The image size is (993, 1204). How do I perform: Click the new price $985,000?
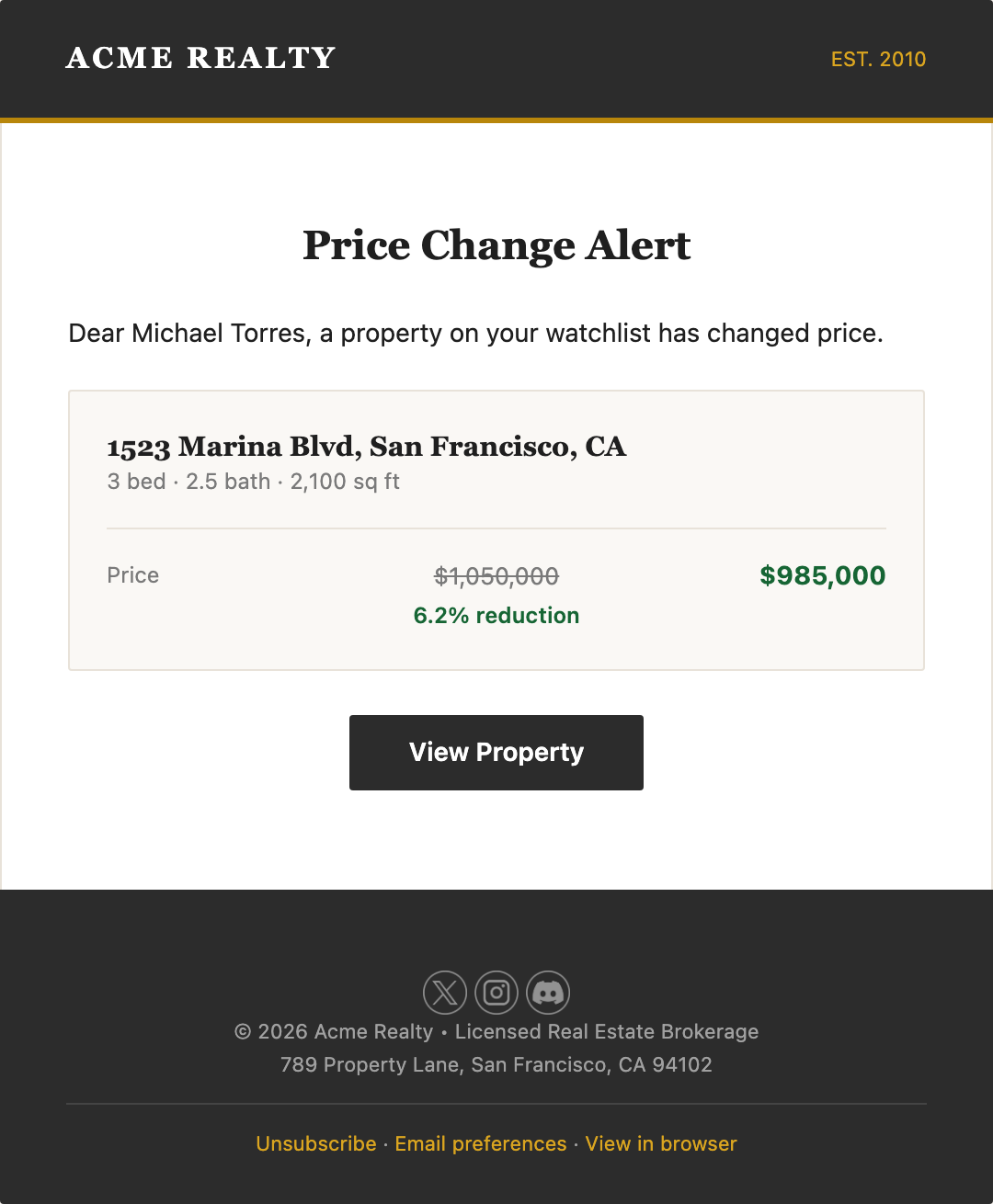coord(822,575)
